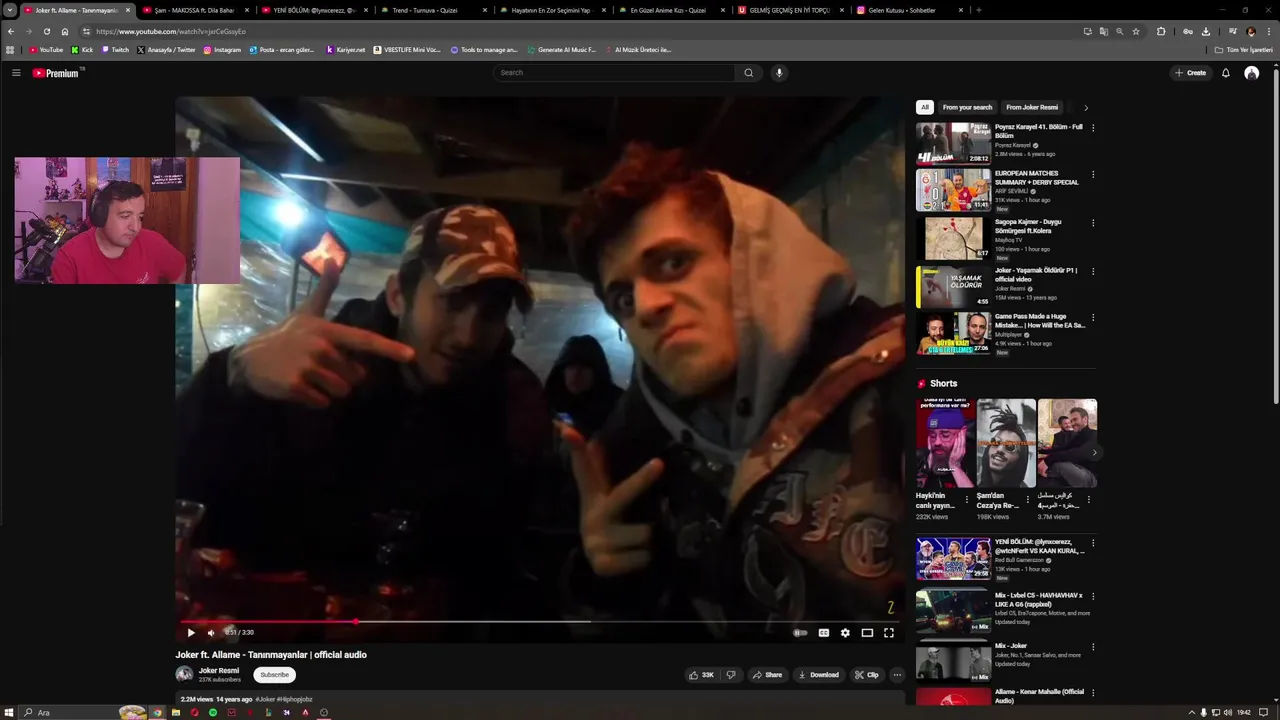1280x720 pixels.
Task: Open the account avatar menu
Action: (1251, 73)
